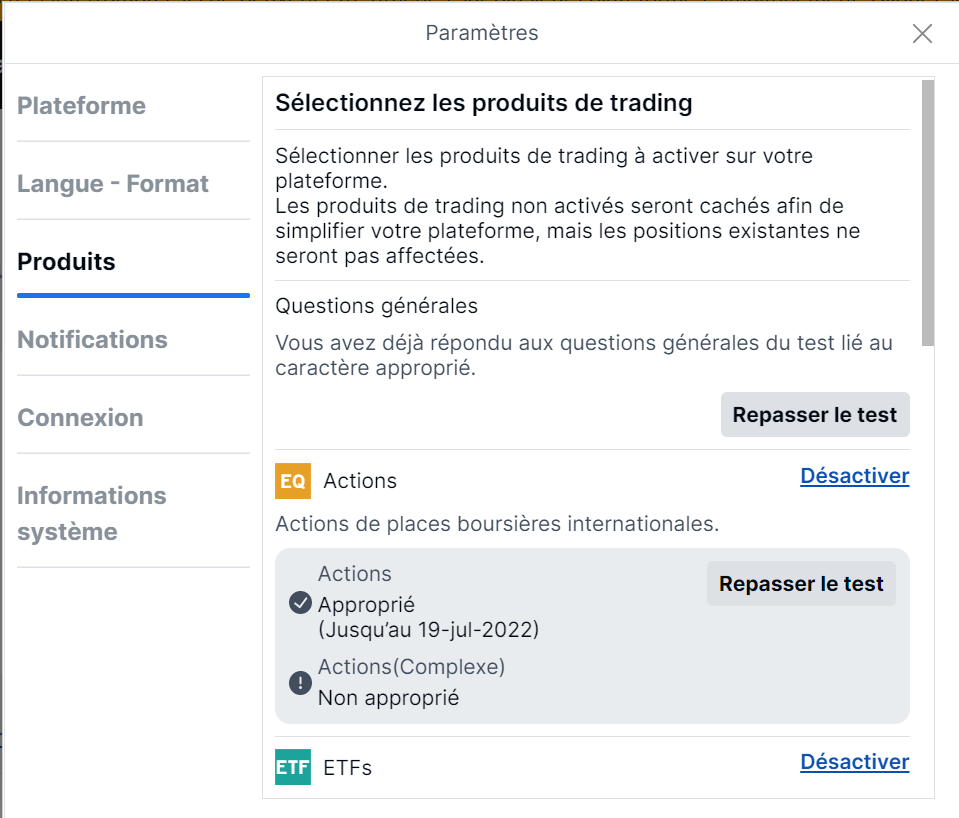Screen dimensions: 959x818
Task: Click the Sélectionnez les produits de trading heading
Action: click(483, 103)
